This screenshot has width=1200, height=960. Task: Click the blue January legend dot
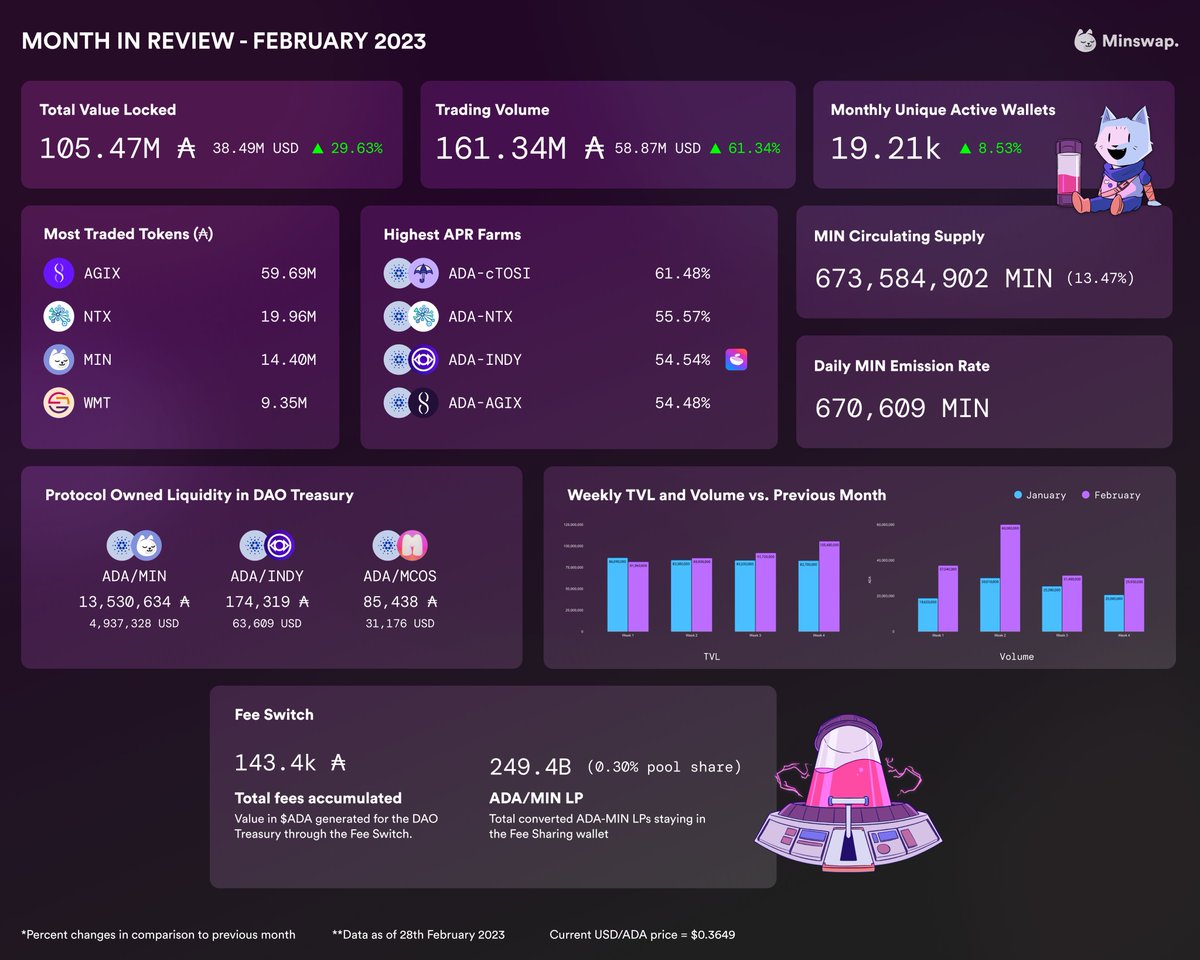pyautogui.click(x=1018, y=495)
